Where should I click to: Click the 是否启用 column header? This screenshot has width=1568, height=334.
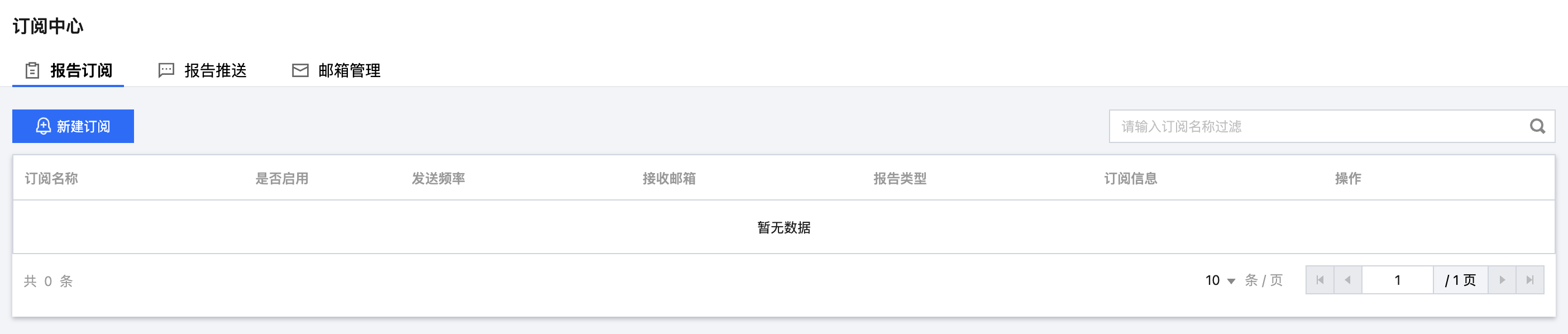pyautogui.click(x=282, y=178)
